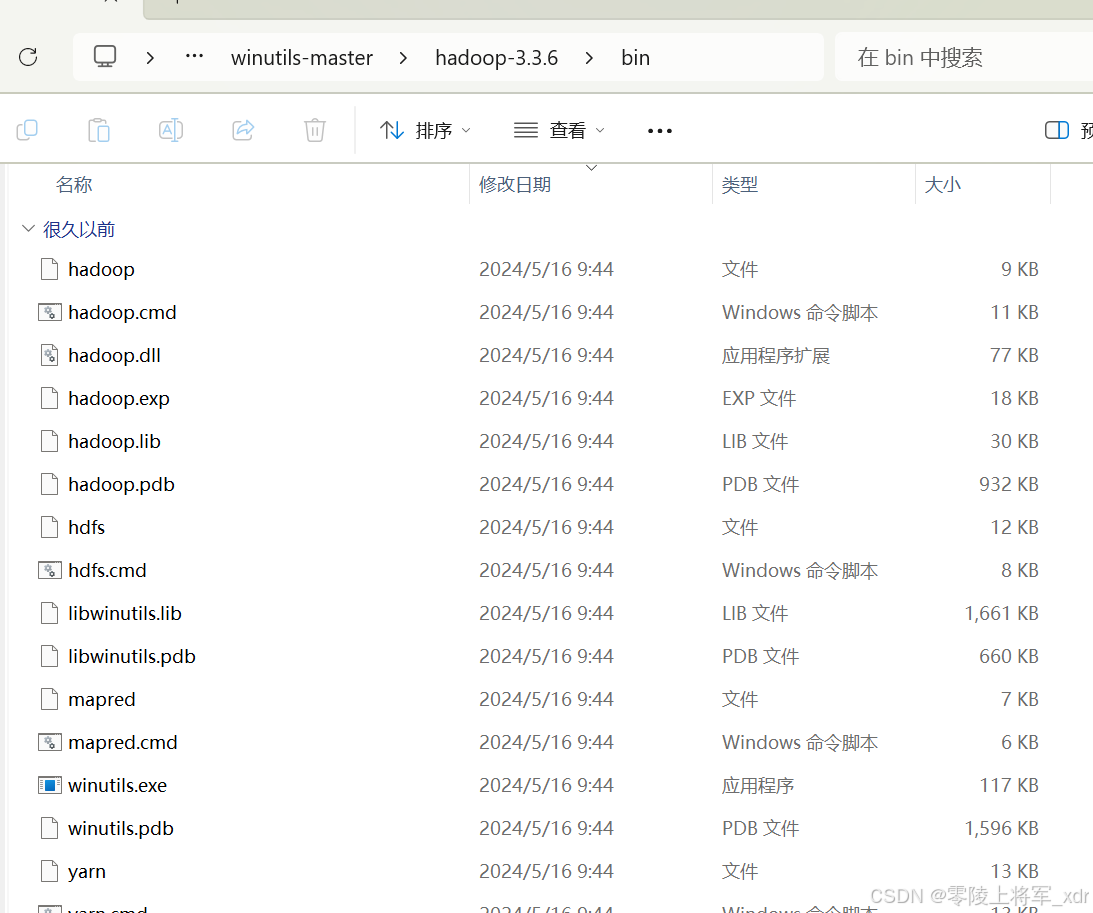Click the copy icon in toolbar
The image size is (1093, 913).
pyautogui.click(x=27, y=130)
